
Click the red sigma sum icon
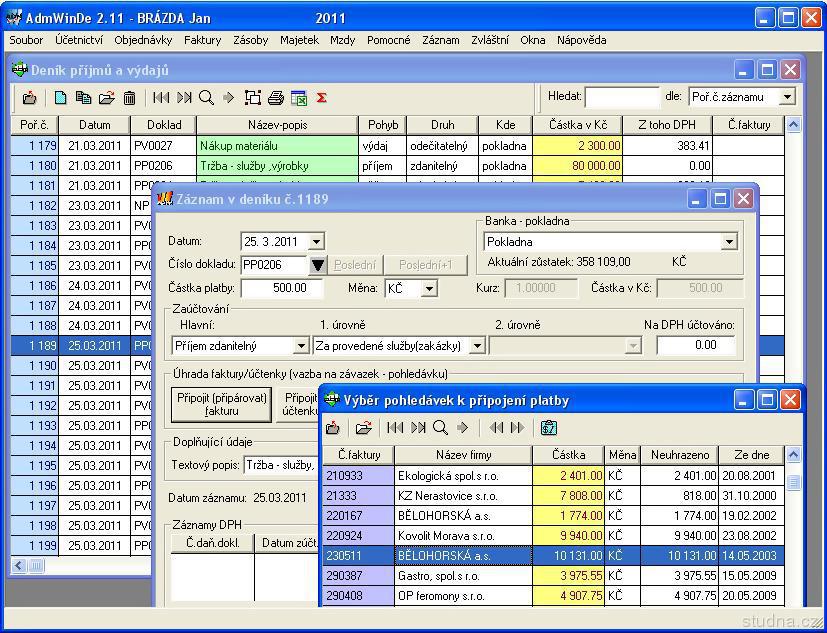[321, 98]
